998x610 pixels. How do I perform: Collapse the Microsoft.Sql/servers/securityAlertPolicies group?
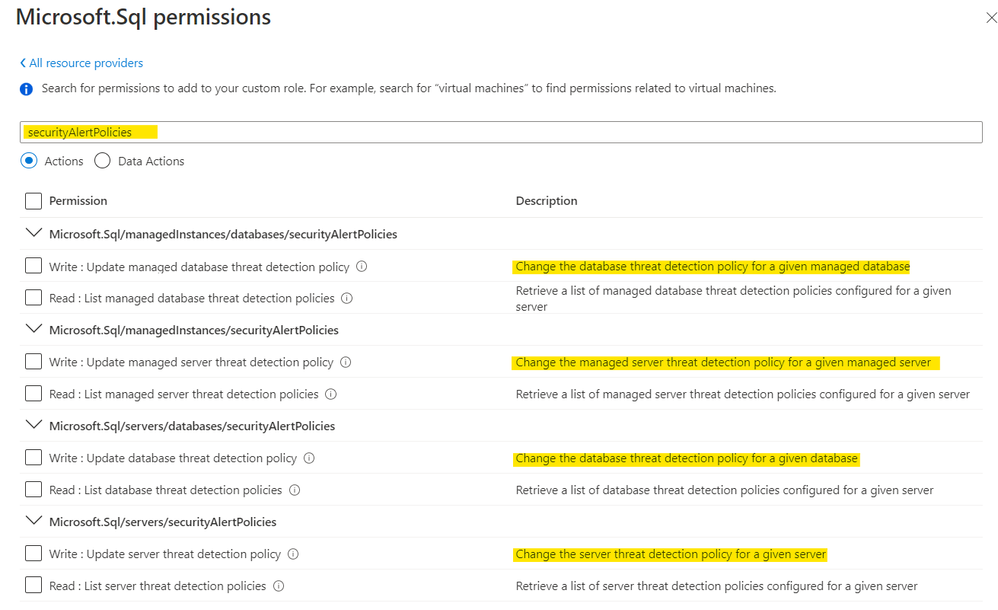pos(34,521)
